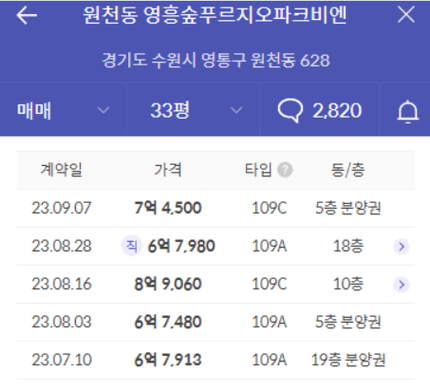
Task: Close the apartment detail panel
Action: [406, 15]
